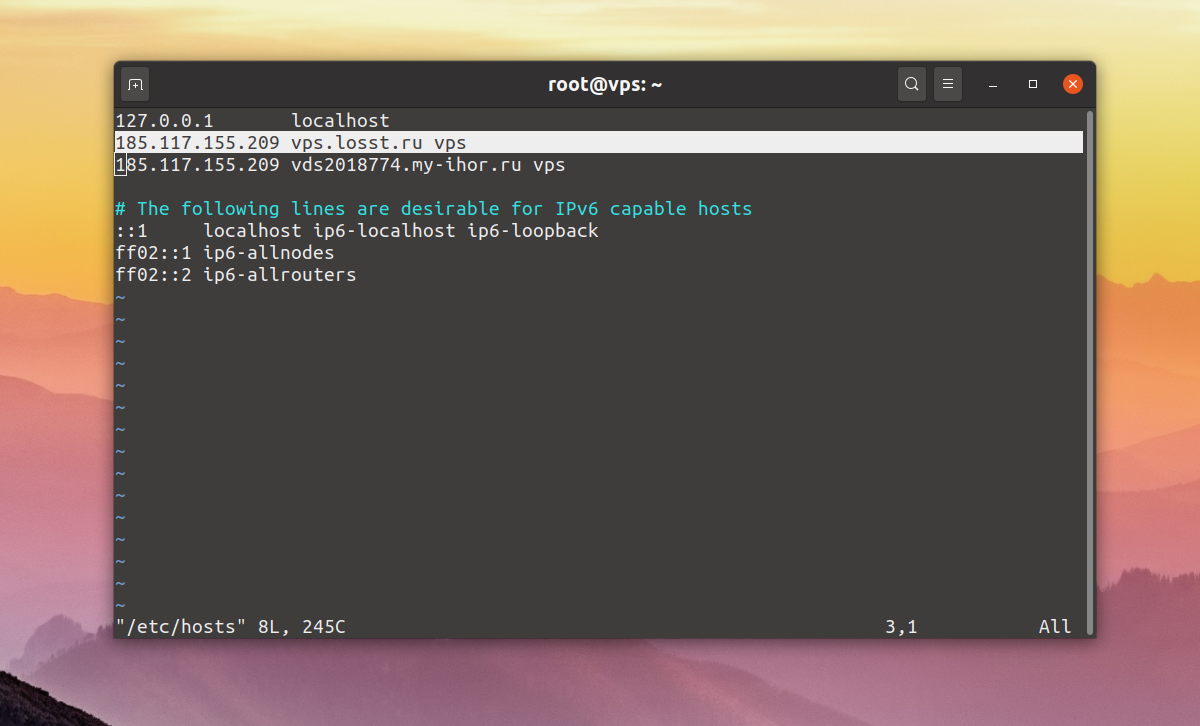Click 'ip6-loopback' text
Image resolution: width=1200 pixels, height=726 pixels.
point(533,230)
